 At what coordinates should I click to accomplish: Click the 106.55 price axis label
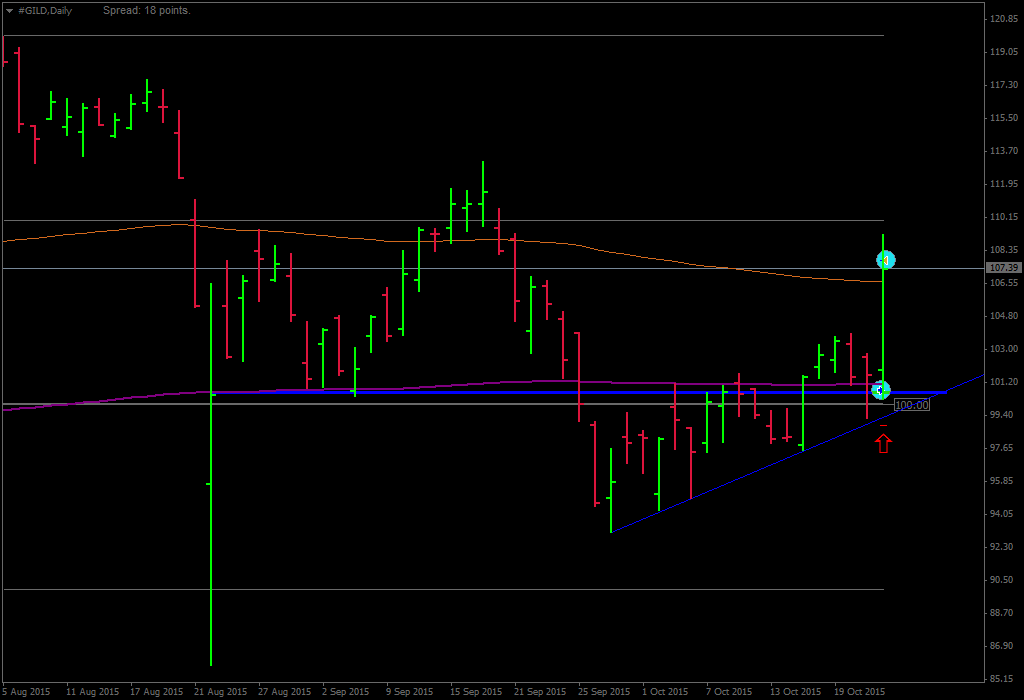[x=1004, y=283]
